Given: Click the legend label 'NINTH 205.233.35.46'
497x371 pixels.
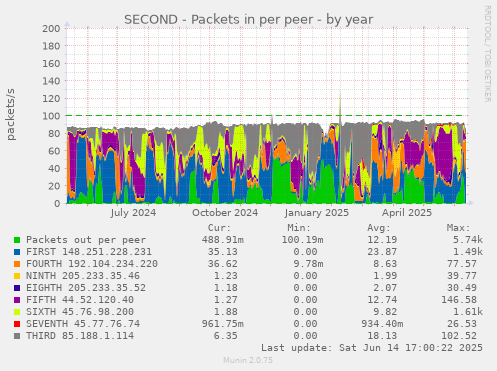Looking at the screenshot, I should pyautogui.click(x=83, y=276).
